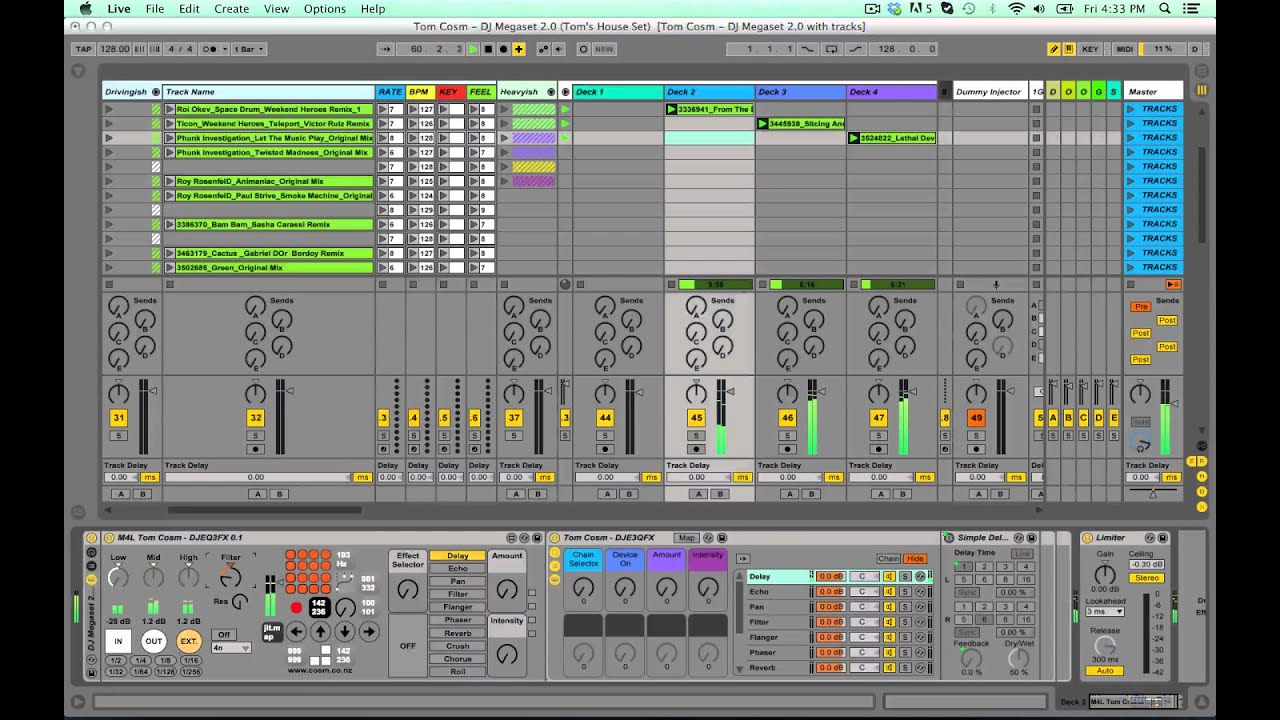Show the browser with the round triangle button
Screen dimensions: 1280x720
[x=78, y=70]
